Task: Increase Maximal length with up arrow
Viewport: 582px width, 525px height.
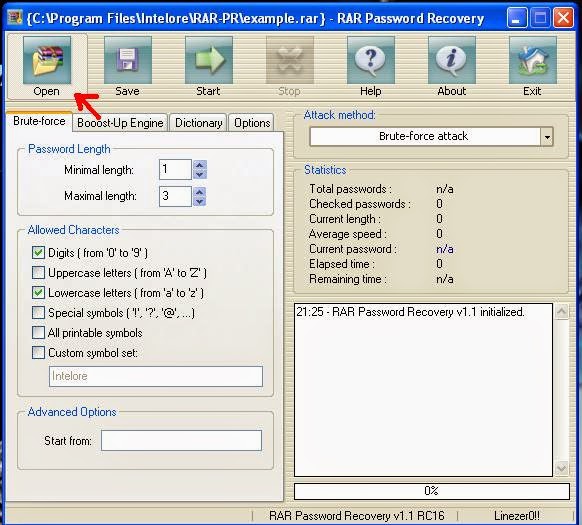Action: click(x=200, y=192)
